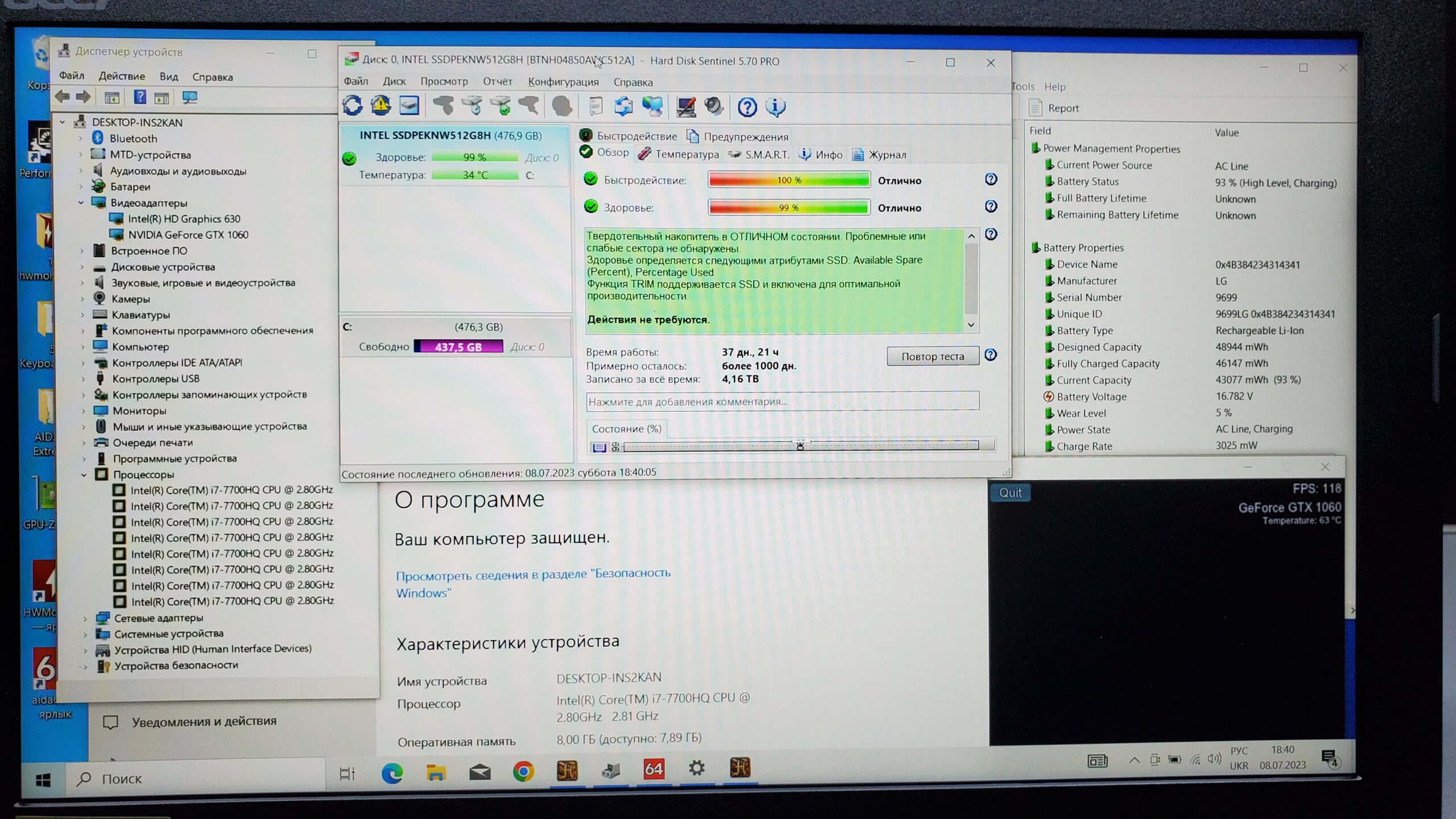Click the help icon next to Здоровье bar

click(x=991, y=206)
